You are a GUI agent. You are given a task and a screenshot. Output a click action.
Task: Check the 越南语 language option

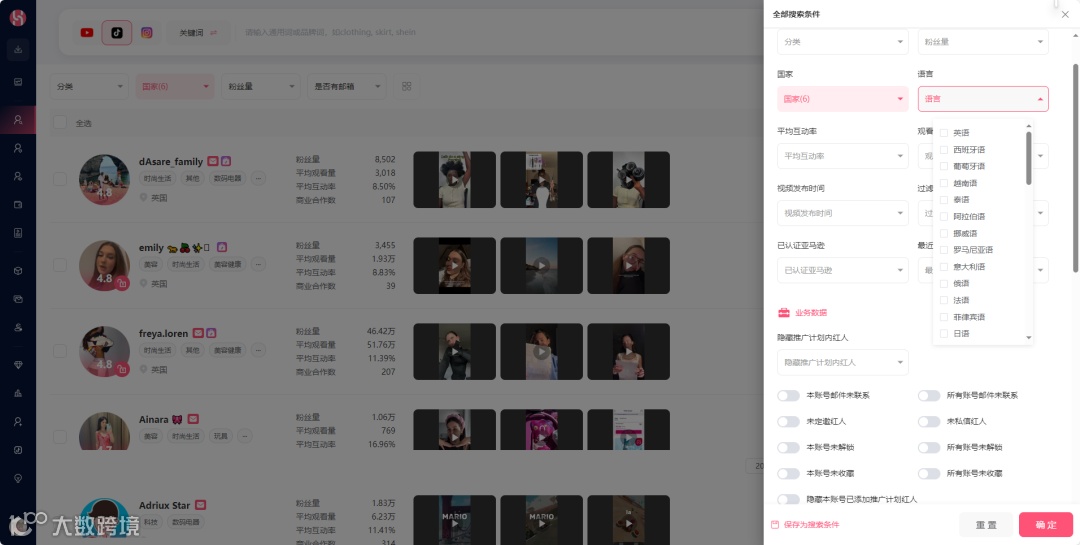coord(944,183)
